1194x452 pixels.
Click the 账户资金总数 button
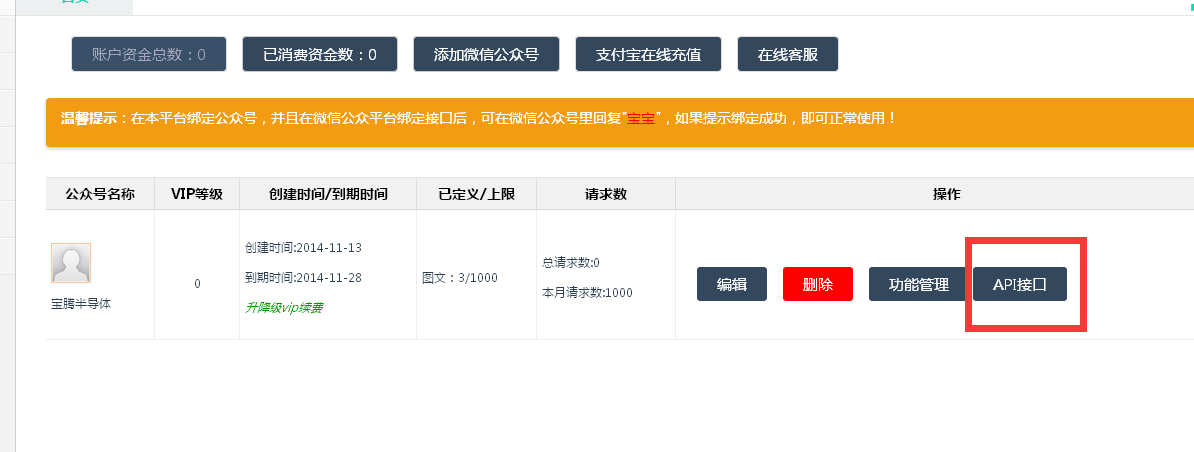[149, 54]
